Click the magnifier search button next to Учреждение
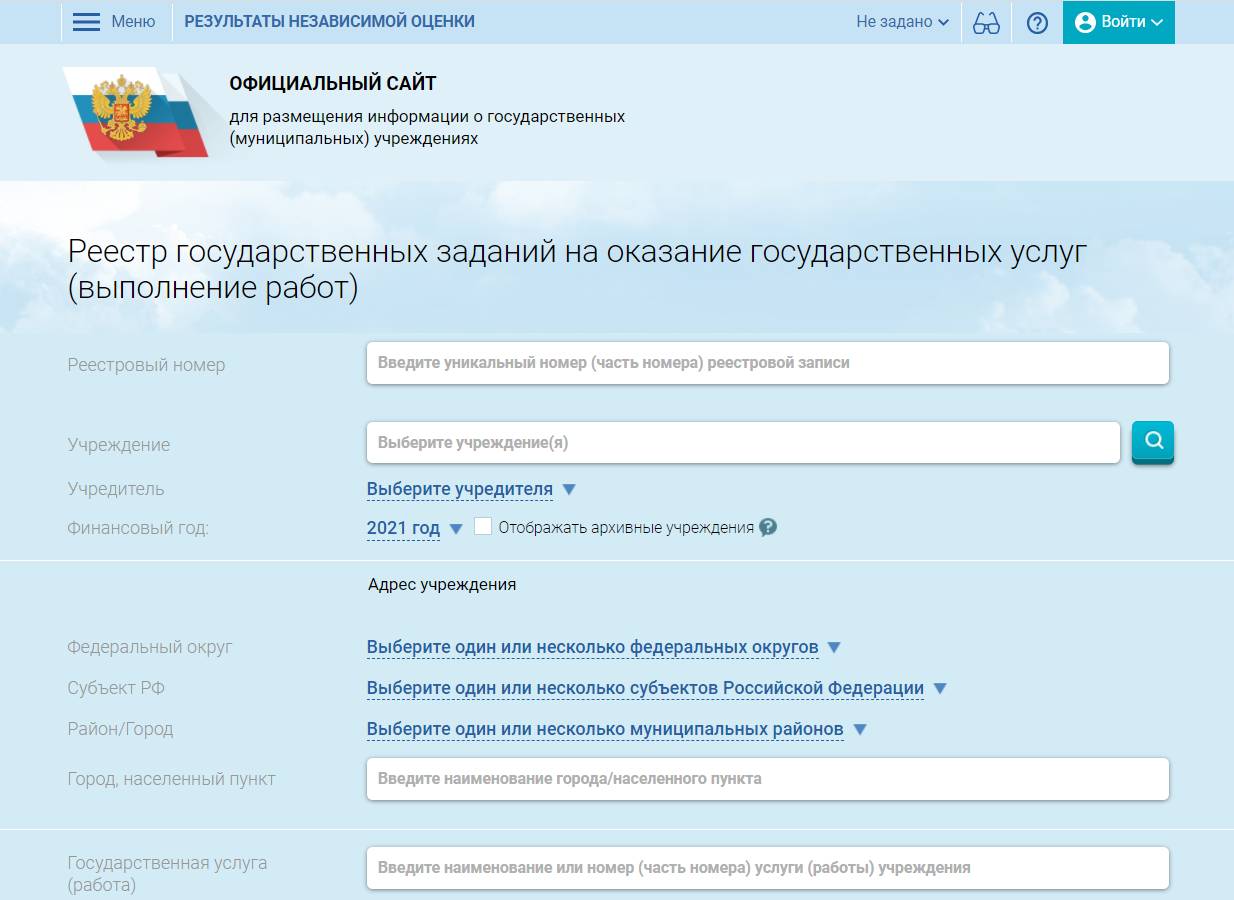1234x900 pixels. 1153,441
